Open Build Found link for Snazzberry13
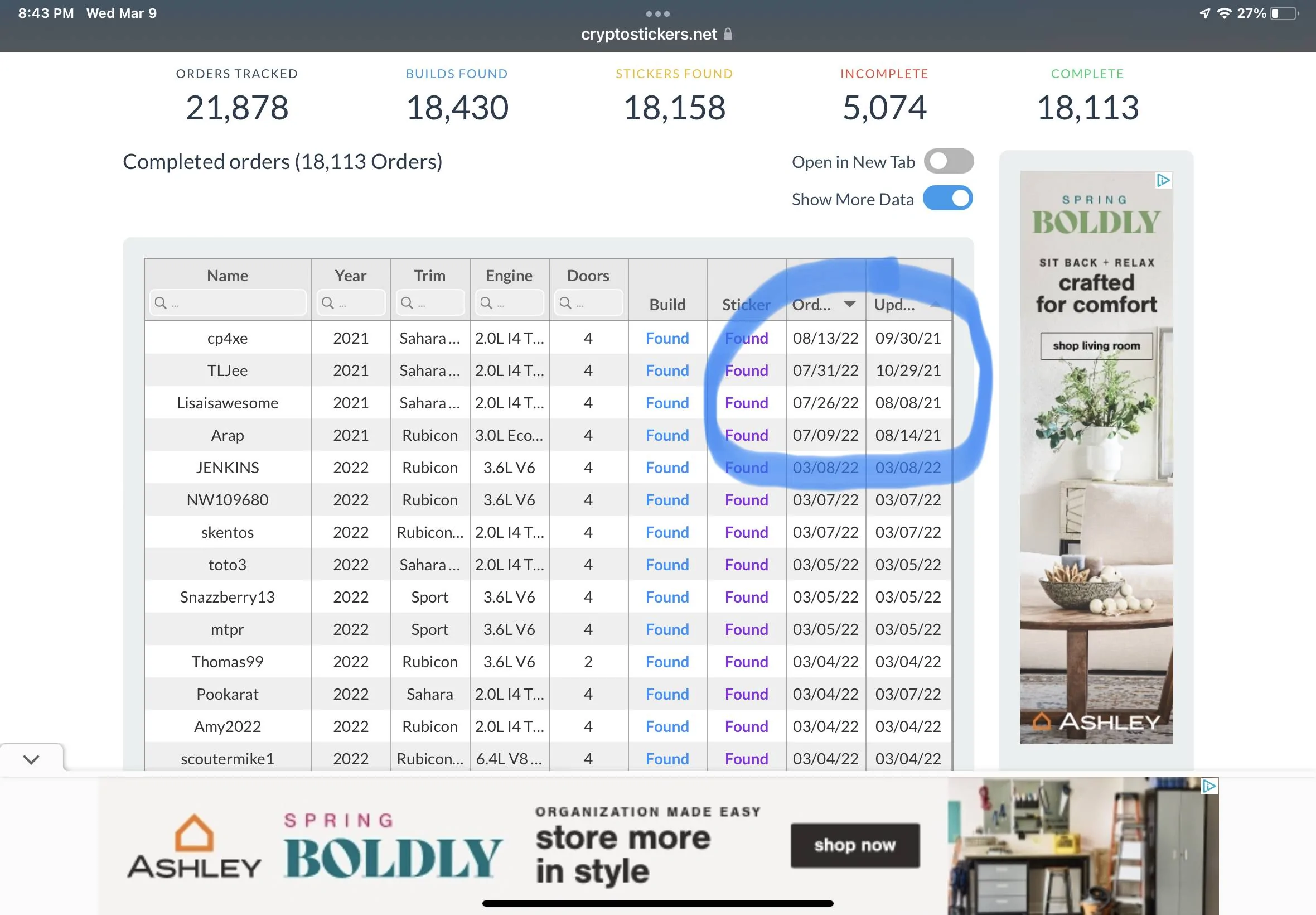The height and width of the screenshot is (915, 1316). pos(667,598)
